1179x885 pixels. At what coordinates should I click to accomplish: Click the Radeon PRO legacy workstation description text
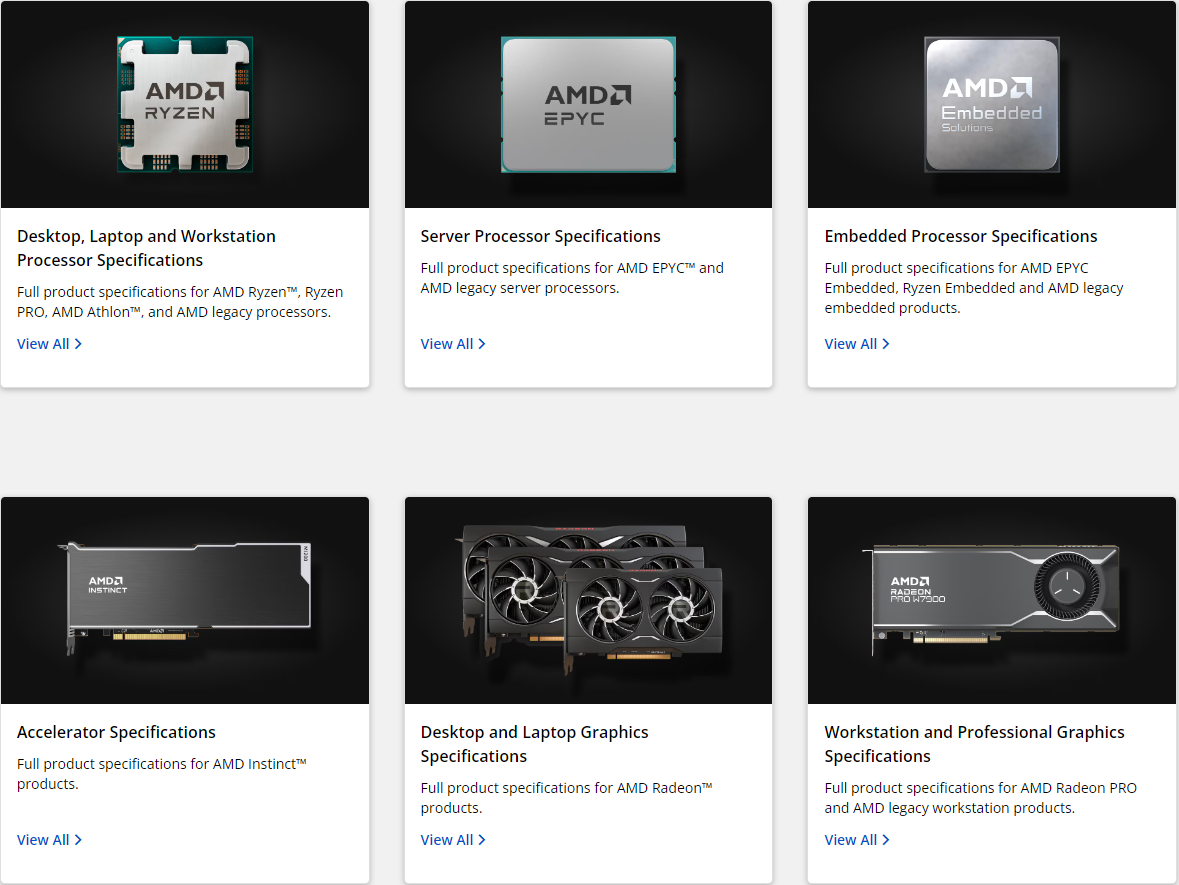[980, 798]
